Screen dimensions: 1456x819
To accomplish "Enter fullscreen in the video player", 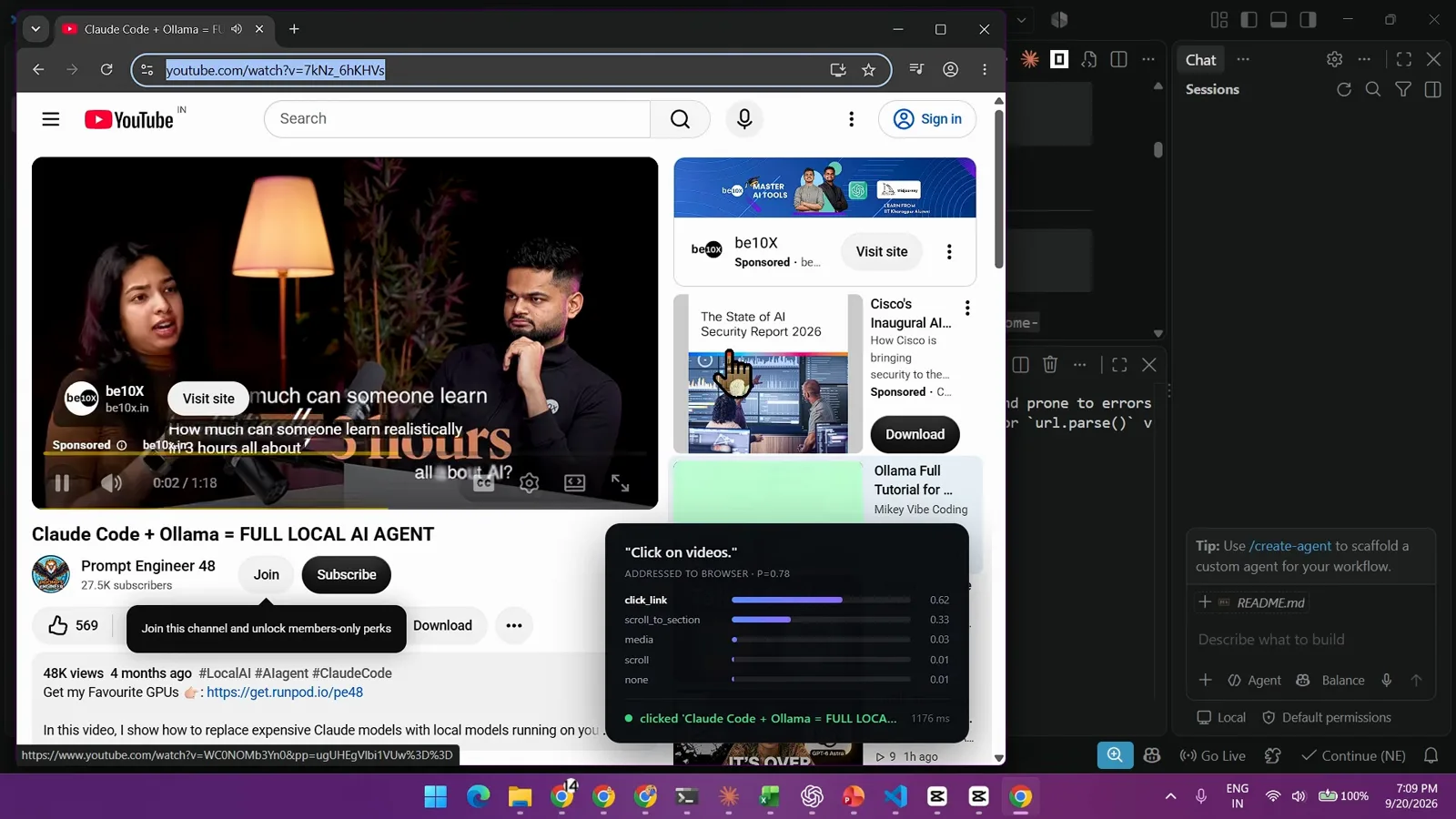I will click(621, 483).
